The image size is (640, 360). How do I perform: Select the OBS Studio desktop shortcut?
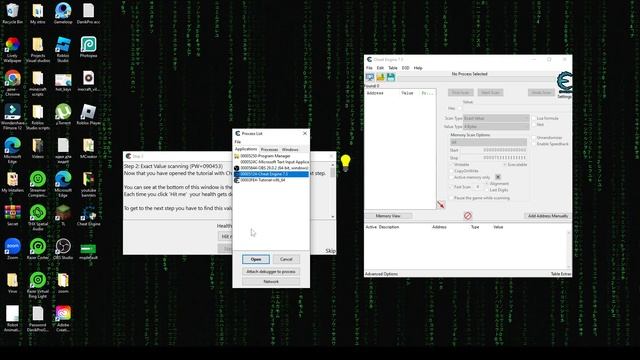pyautogui.click(x=63, y=249)
